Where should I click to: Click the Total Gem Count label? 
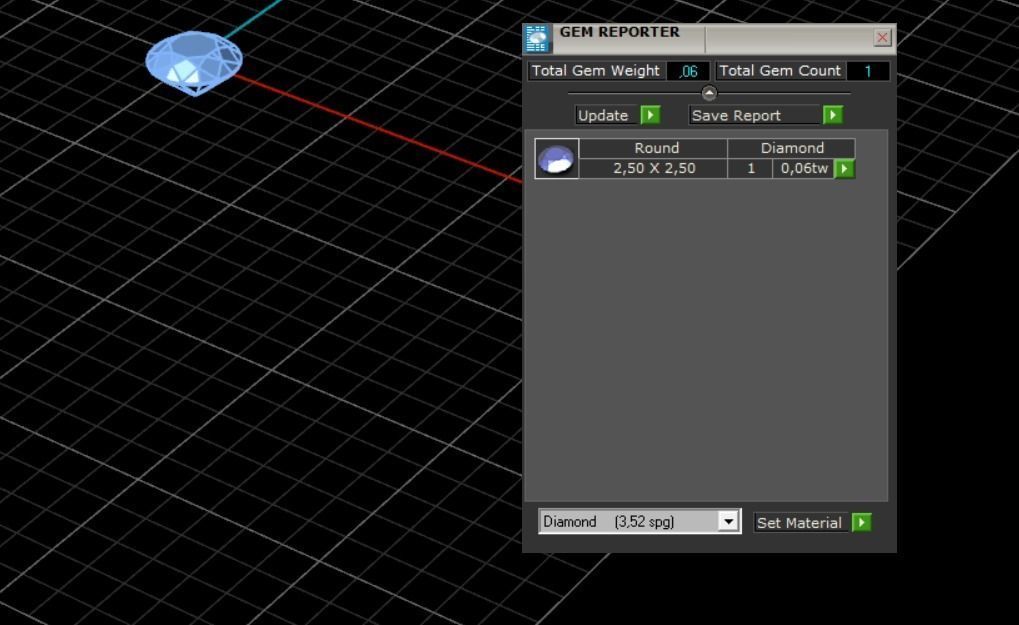[x=780, y=71]
